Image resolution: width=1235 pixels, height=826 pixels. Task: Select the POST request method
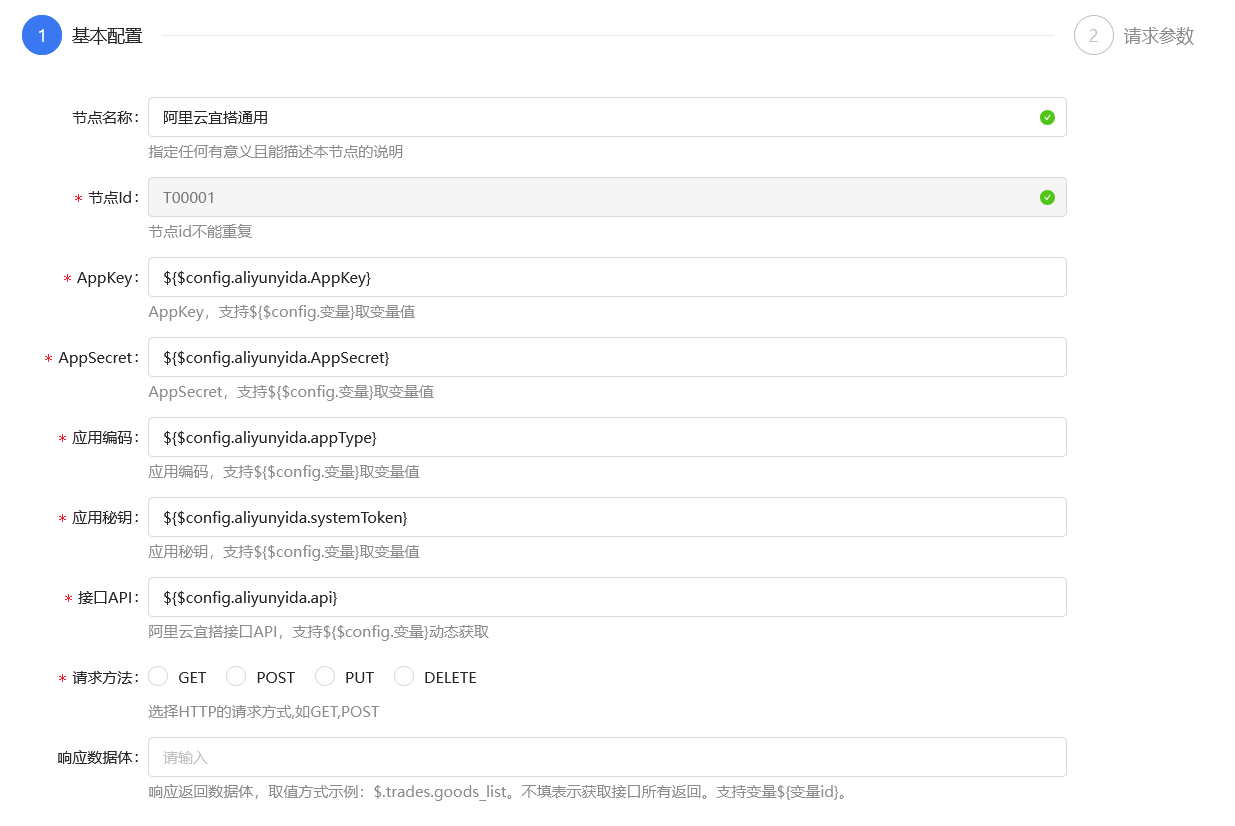tap(237, 677)
